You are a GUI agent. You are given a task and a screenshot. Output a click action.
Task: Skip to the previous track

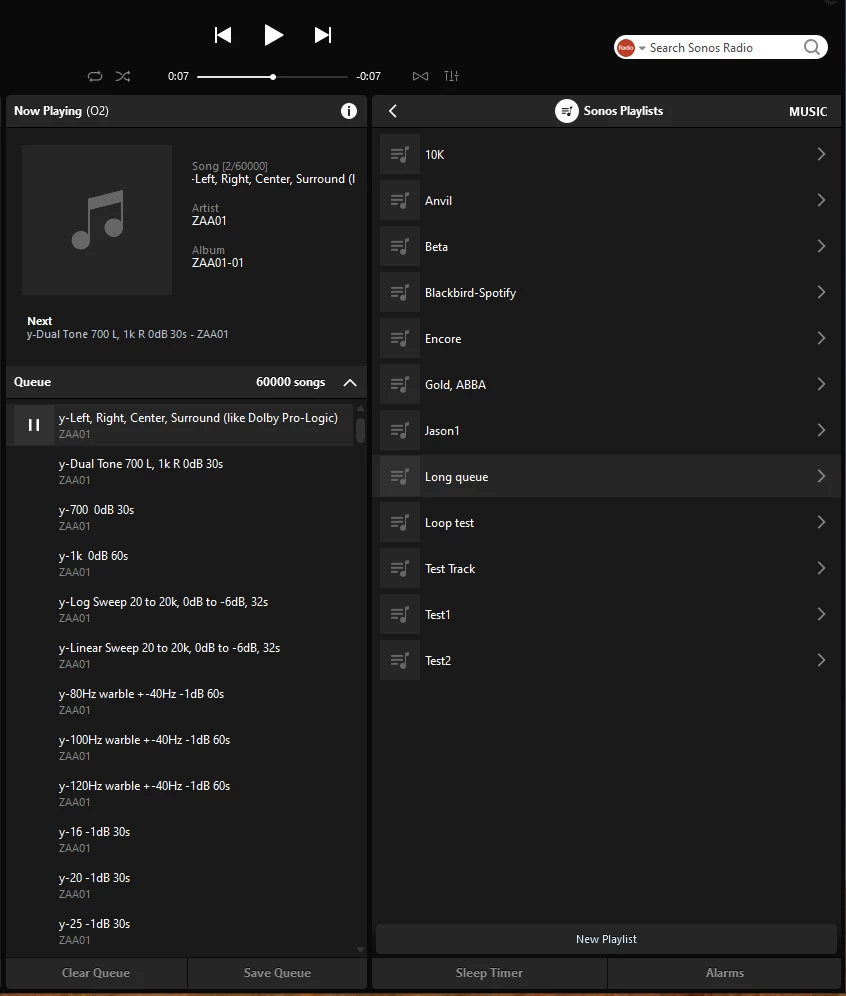pos(223,35)
